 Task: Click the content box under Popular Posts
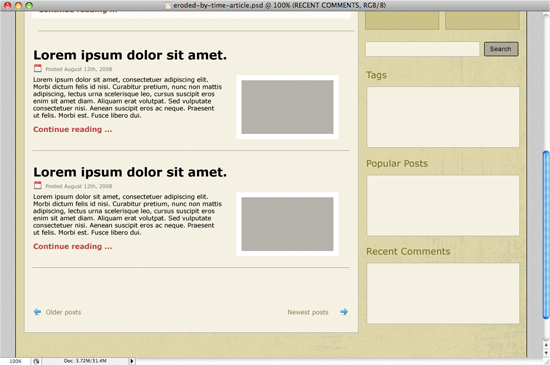pyautogui.click(x=443, y=205)
